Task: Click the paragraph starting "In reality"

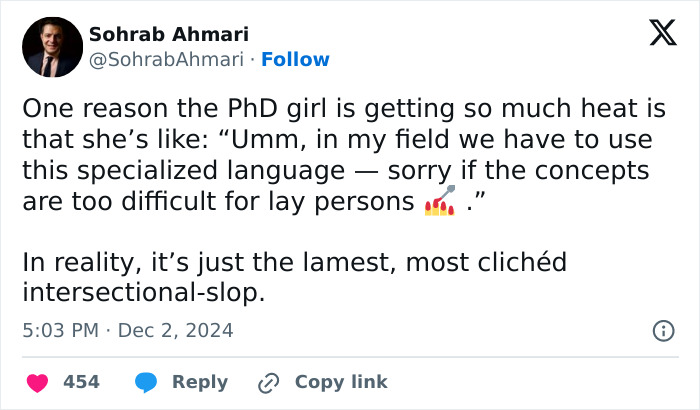Action: (294, 278)
